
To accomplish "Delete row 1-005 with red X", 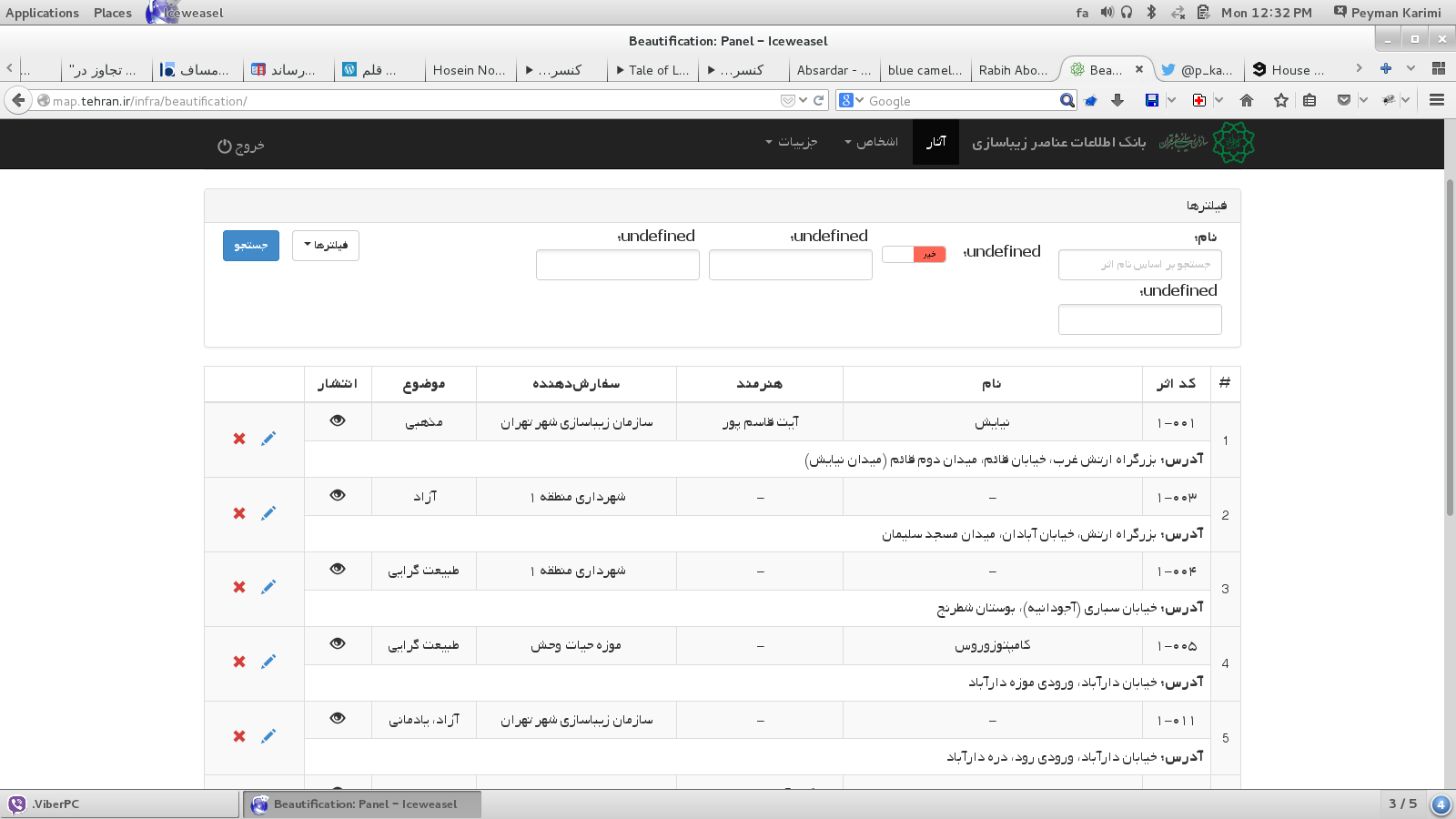I will pos(239,662).
